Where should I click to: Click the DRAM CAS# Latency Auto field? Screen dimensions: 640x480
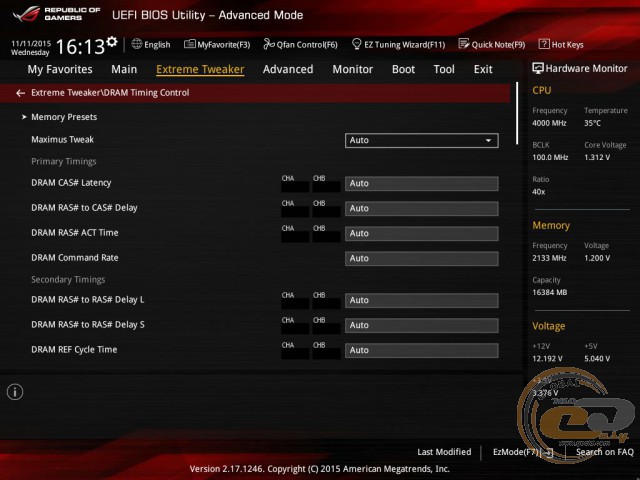(x=422, y=184)
